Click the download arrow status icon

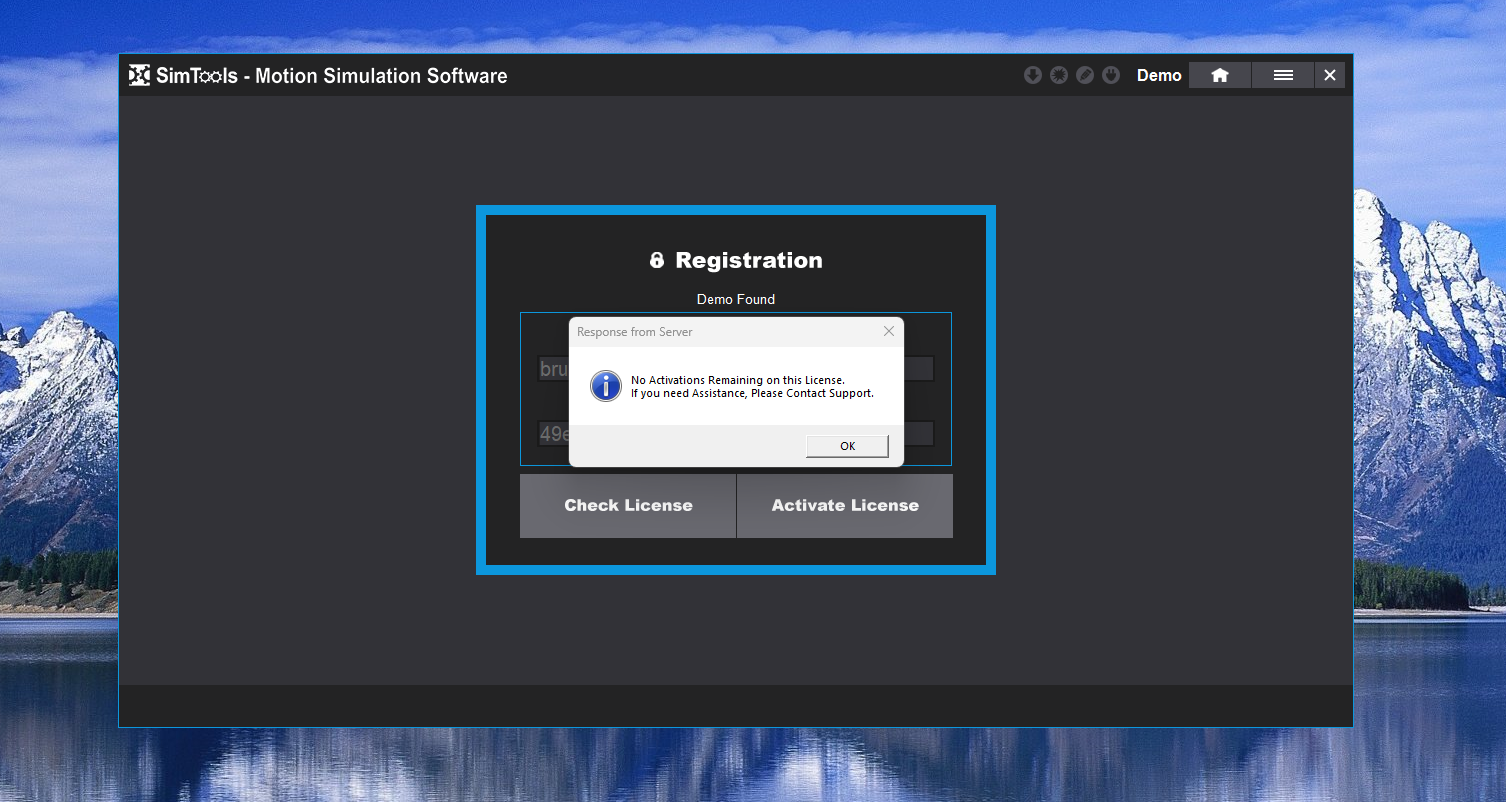pyautogui.click(x=1033, y=75)
